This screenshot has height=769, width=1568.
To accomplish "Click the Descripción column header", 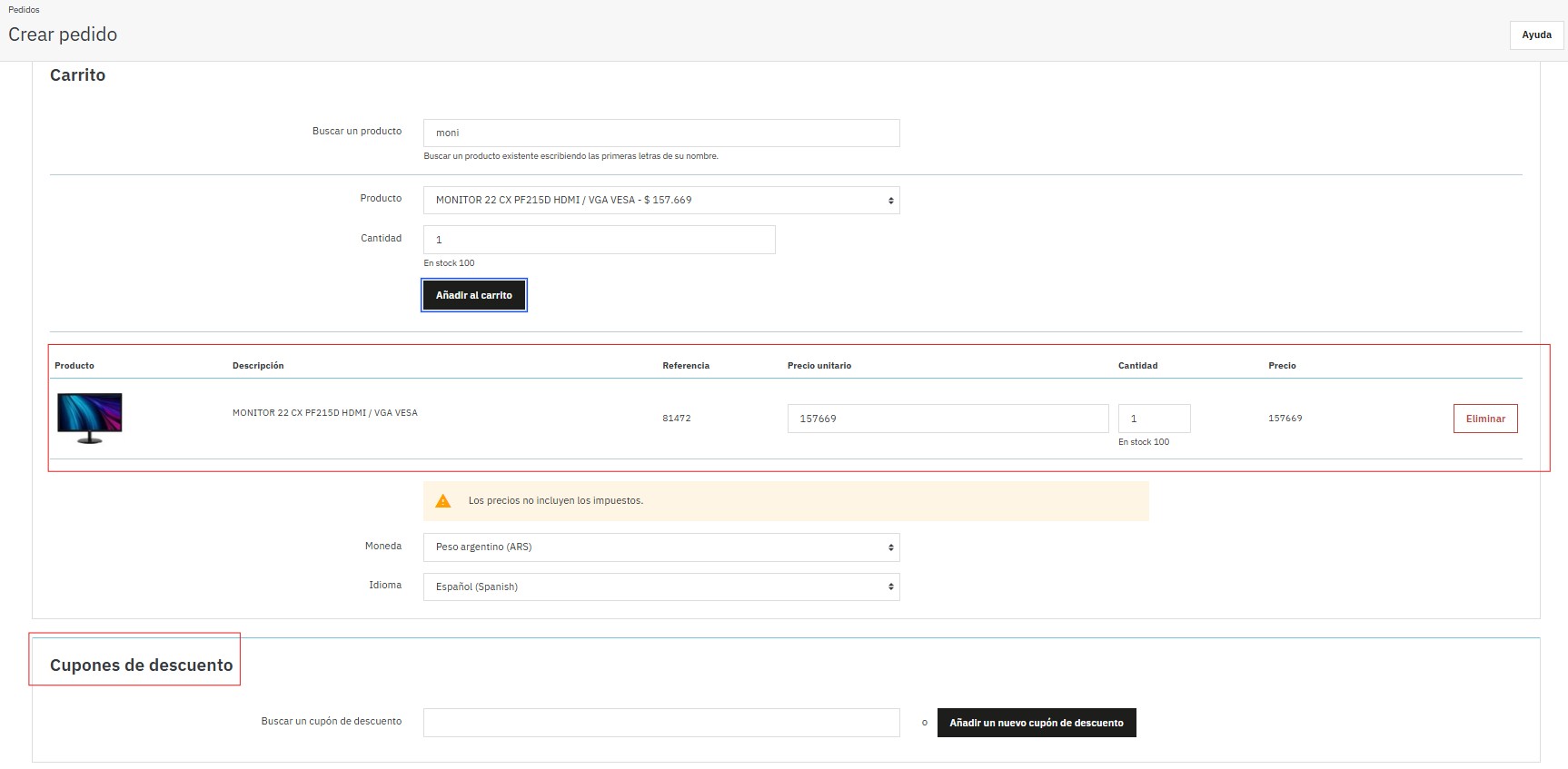I will coord(258,366).
